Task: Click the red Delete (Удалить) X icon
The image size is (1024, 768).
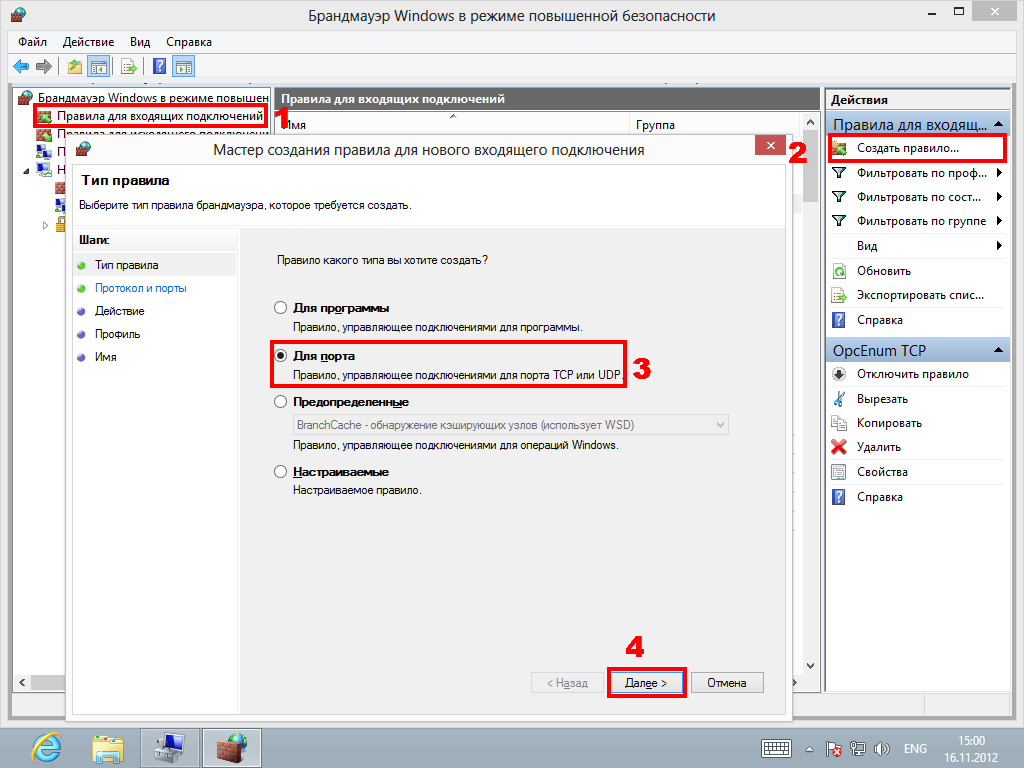Action: [839, 447]
